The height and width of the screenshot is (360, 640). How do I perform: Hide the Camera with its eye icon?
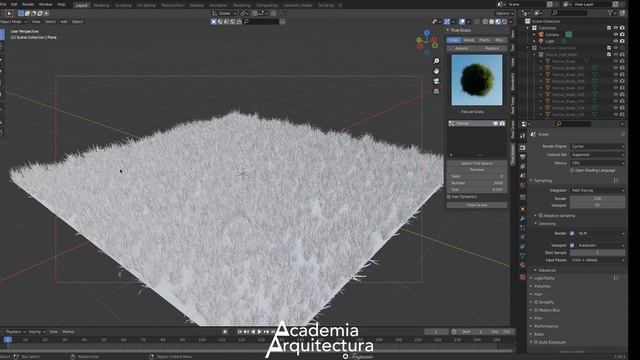point(616,35)
